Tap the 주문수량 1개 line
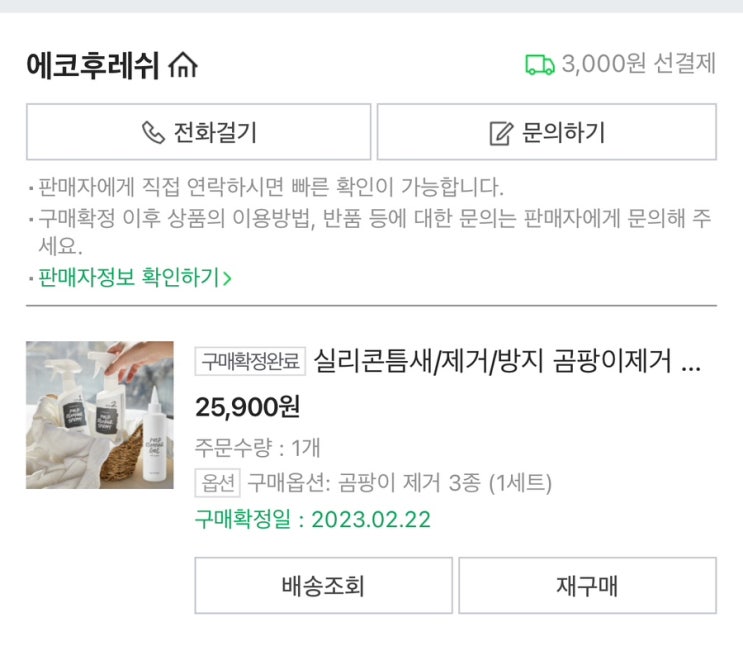 257,447
